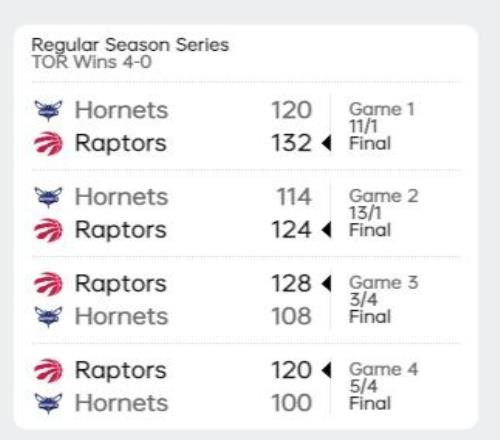500x440 pixels.
Task: Click the Regular Season Series heading
Action: coord(130,46)
